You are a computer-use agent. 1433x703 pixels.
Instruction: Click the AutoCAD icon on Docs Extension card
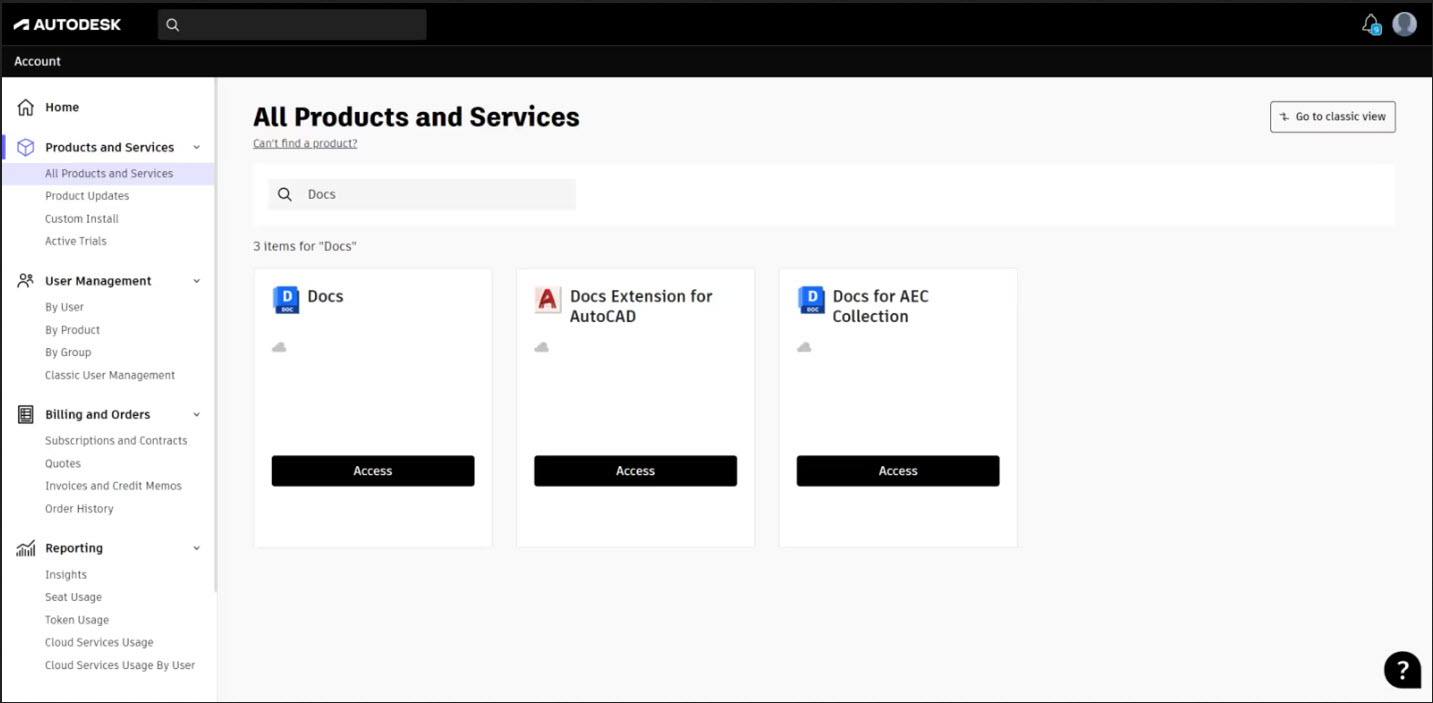(548, 300)
